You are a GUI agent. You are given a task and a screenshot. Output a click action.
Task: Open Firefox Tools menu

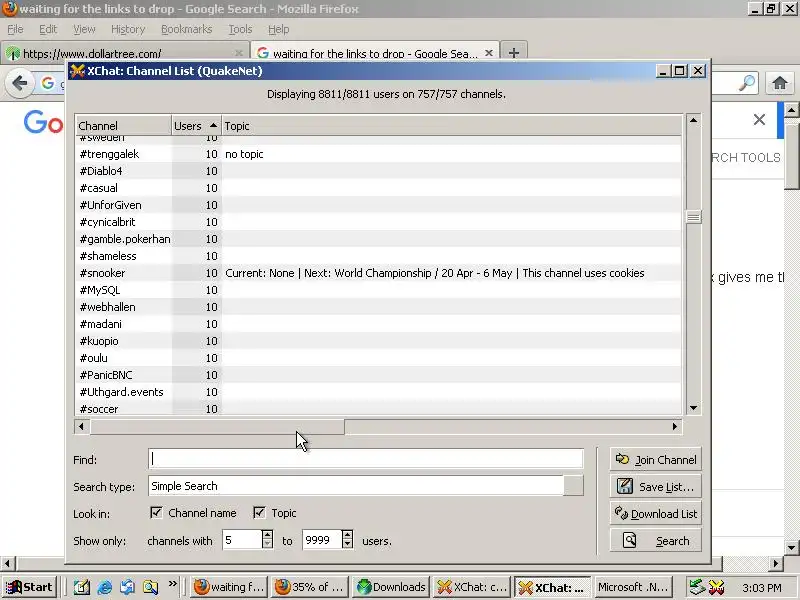click(240, 29)
